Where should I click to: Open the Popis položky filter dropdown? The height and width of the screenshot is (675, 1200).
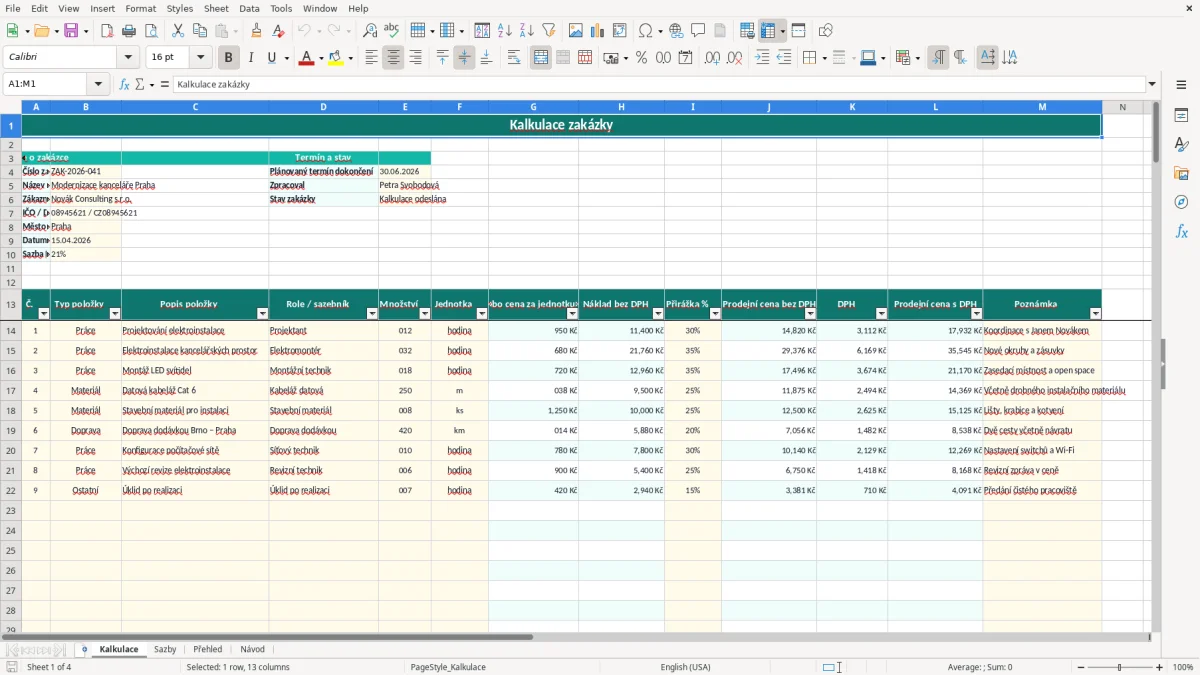[262, 314]
